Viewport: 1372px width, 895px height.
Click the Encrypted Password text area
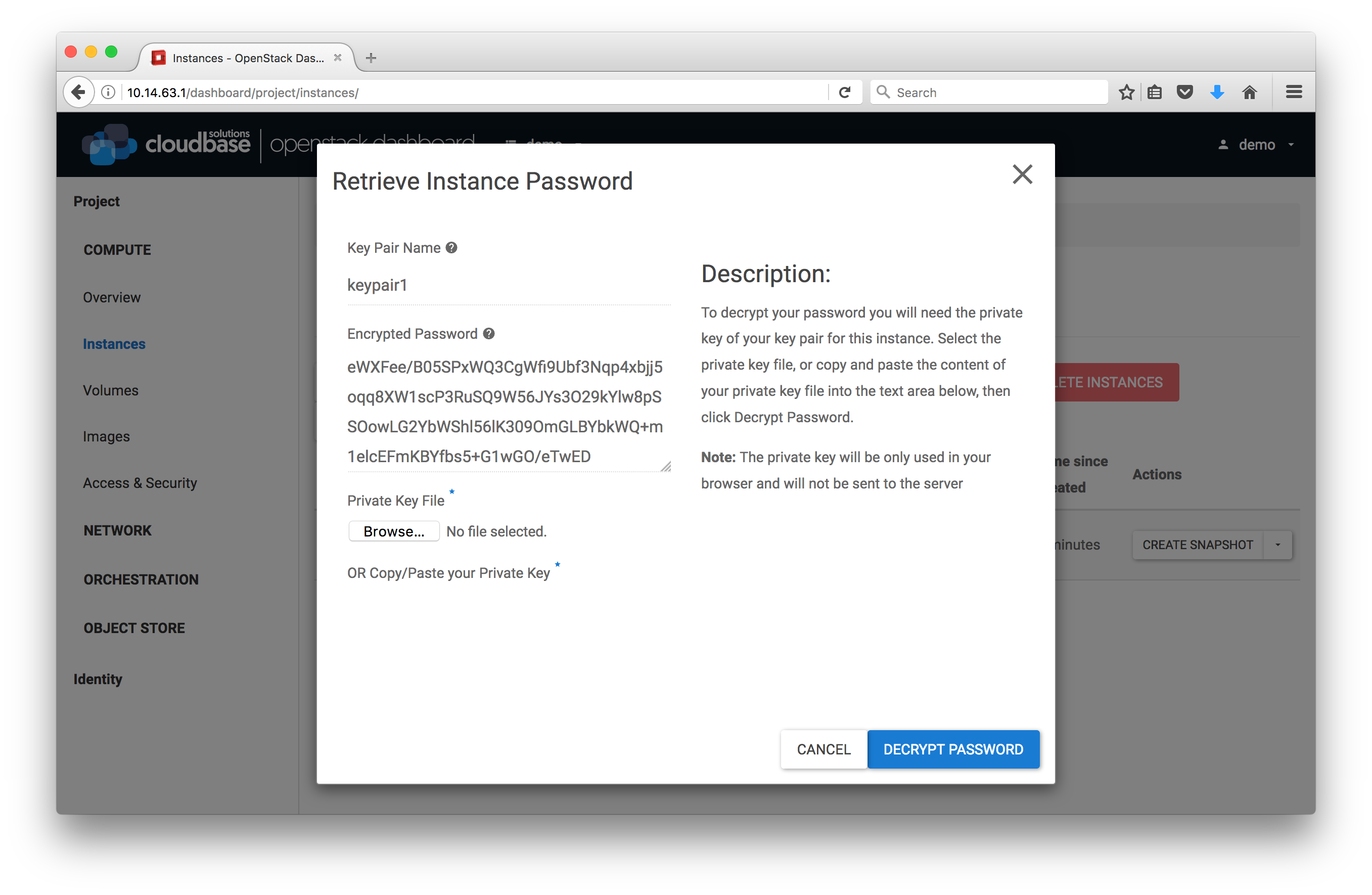[x=509, y=412]
